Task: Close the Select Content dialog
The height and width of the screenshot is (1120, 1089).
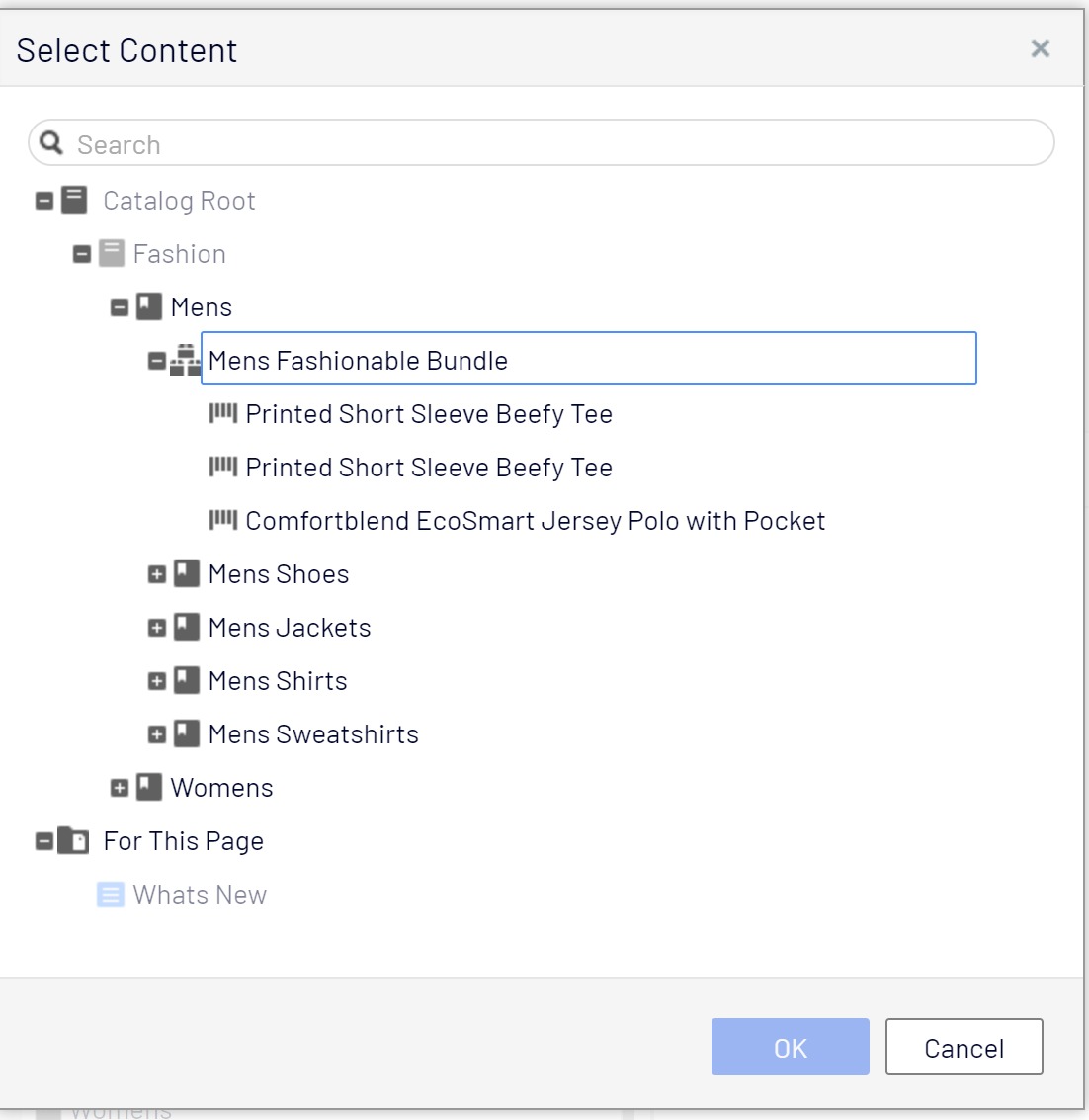Action: tap(1040, 48)
